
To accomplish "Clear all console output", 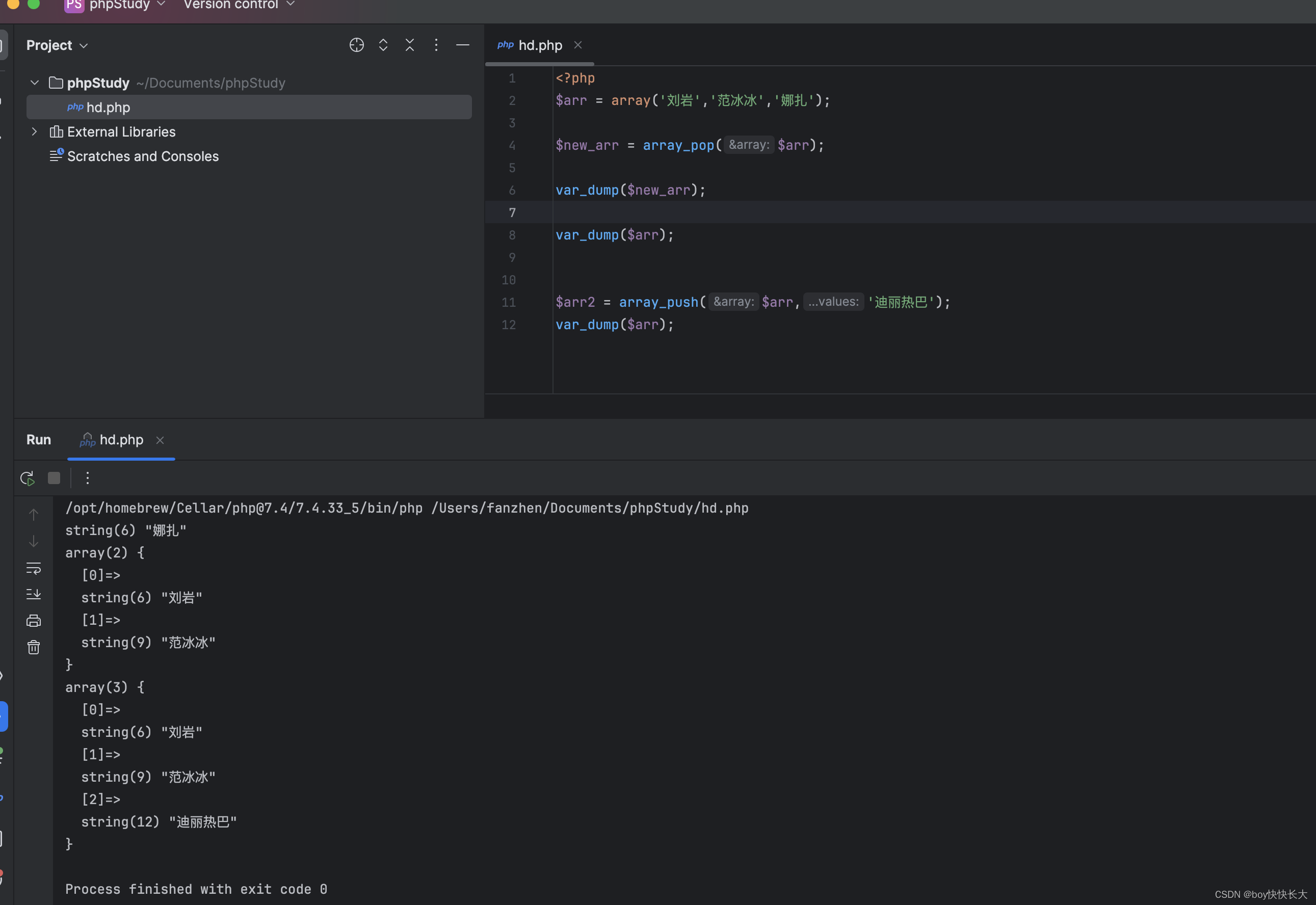I will point(34,647).
